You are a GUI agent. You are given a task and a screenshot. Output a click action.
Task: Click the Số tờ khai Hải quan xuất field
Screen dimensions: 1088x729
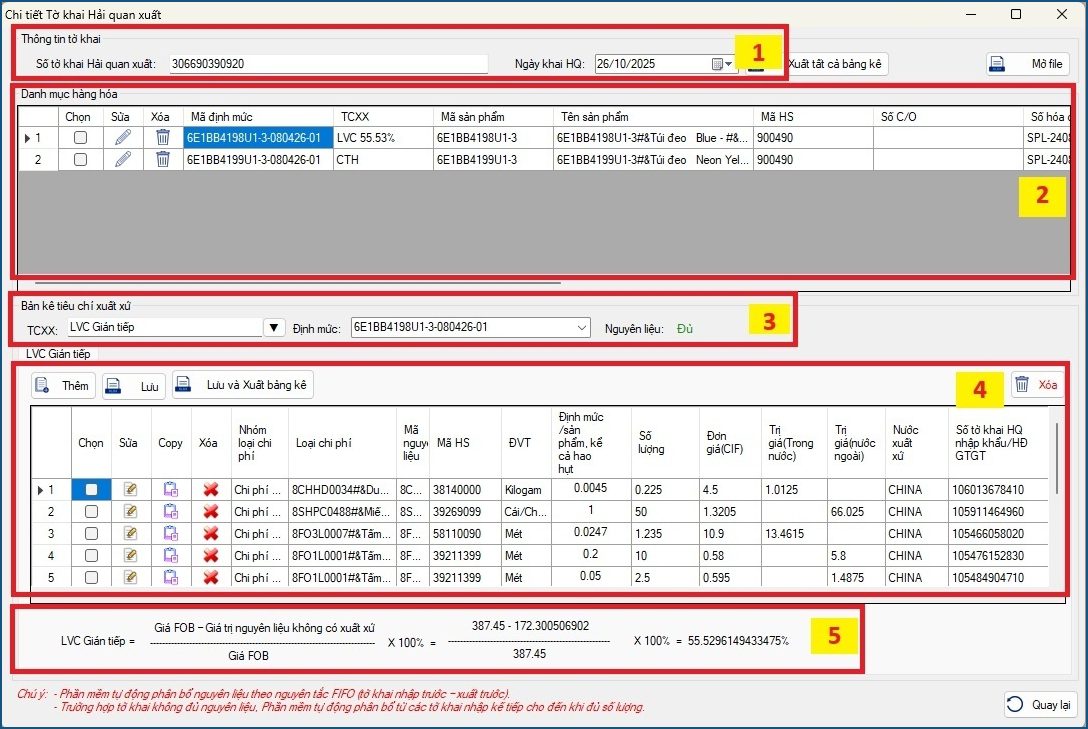pos(329,64)
